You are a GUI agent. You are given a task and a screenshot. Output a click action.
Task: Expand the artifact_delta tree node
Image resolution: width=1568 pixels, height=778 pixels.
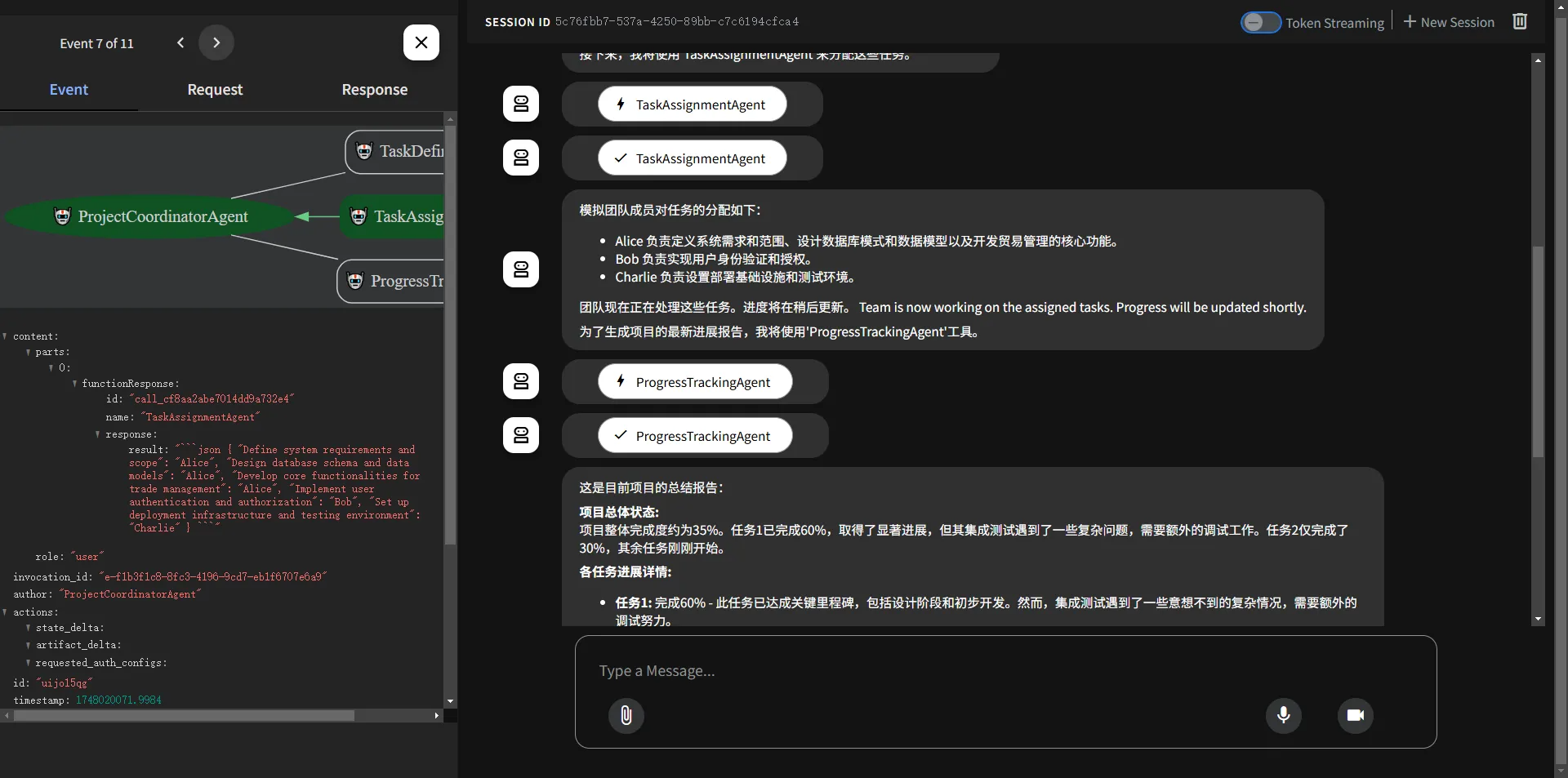pos(28,646)
